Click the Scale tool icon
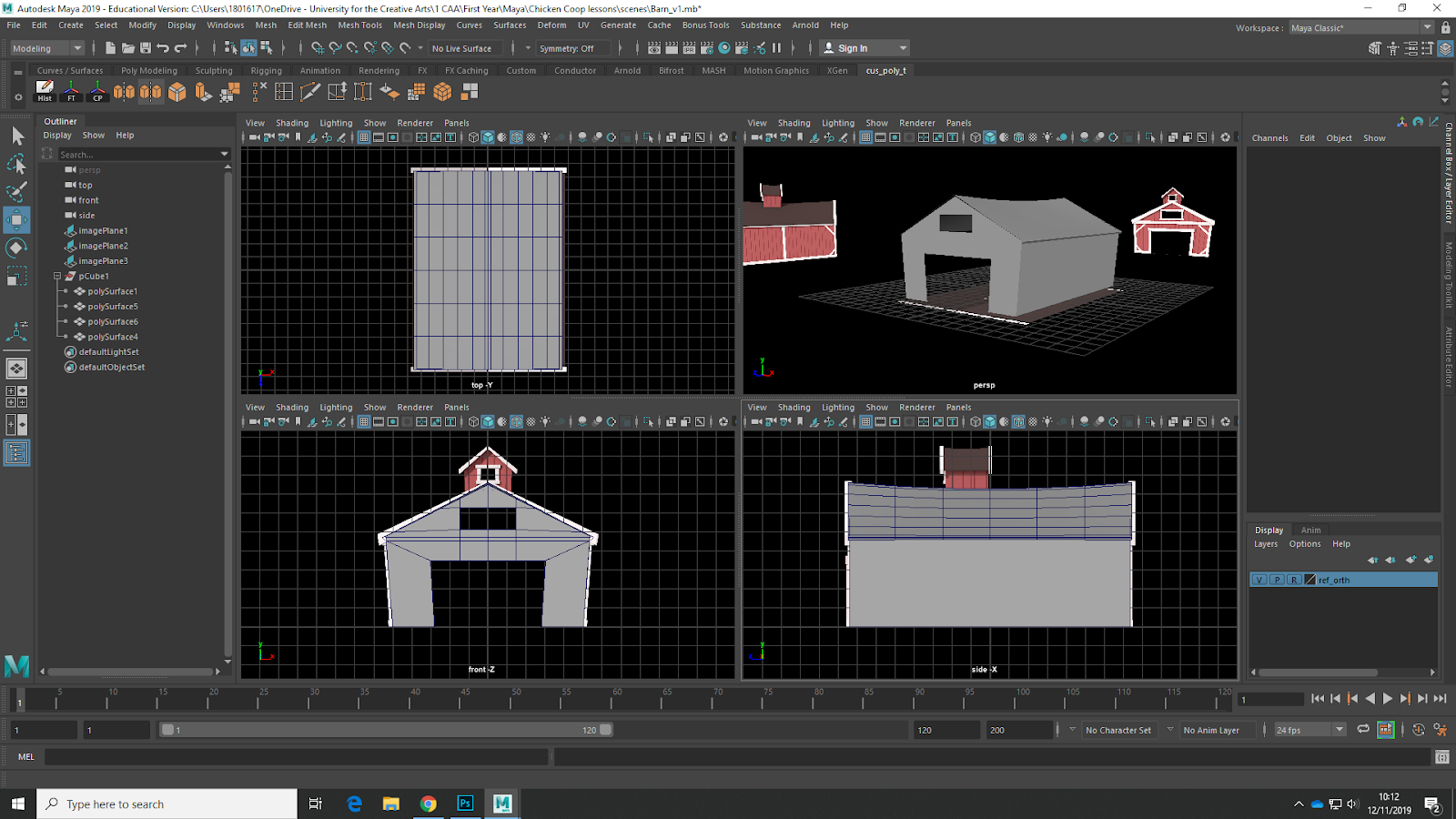Screen dimensions: 1456x819 tap(16, 276)
